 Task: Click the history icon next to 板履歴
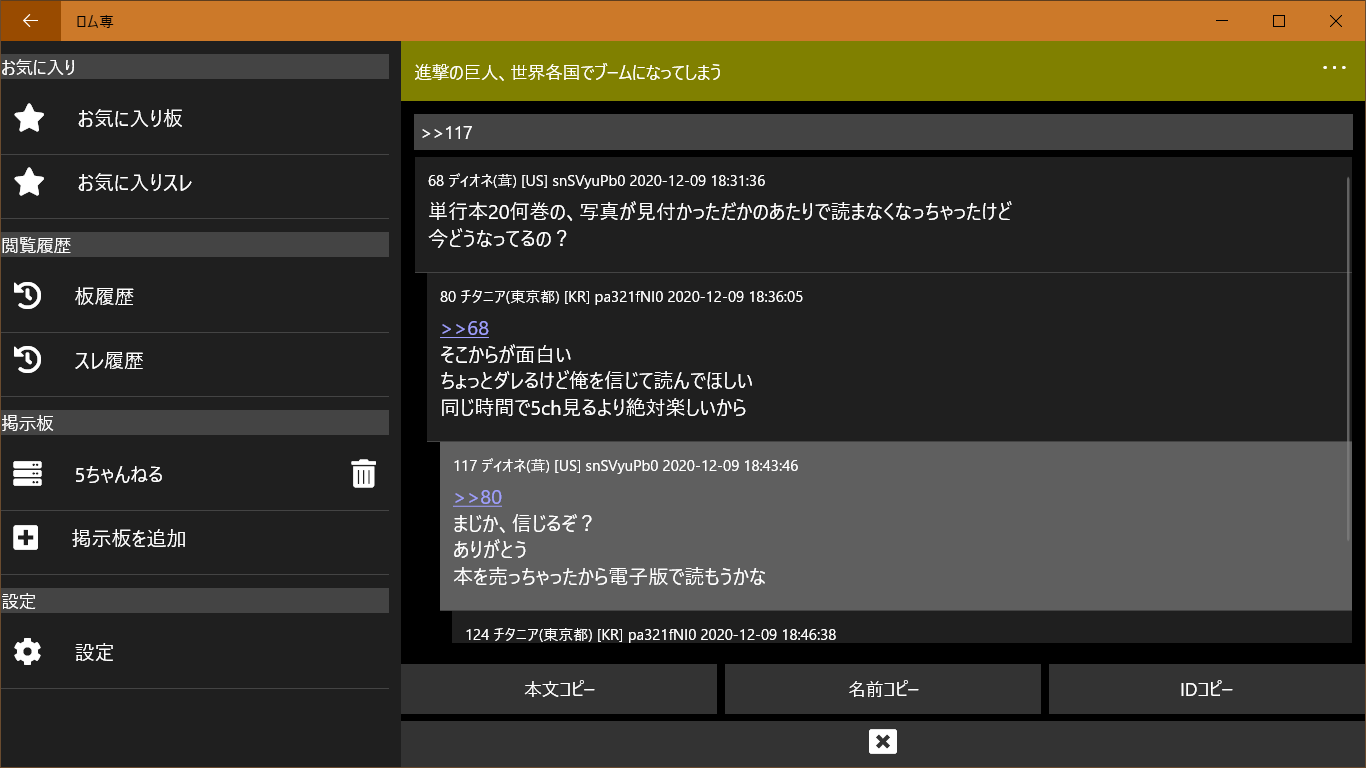pos(29,295)
